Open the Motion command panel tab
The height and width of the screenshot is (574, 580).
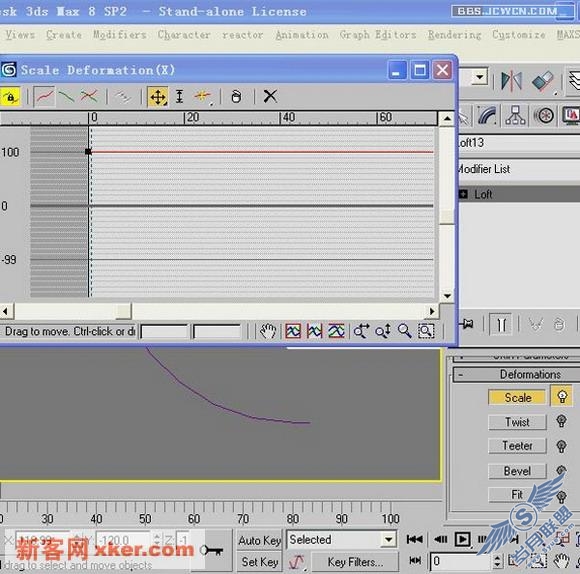544,116
